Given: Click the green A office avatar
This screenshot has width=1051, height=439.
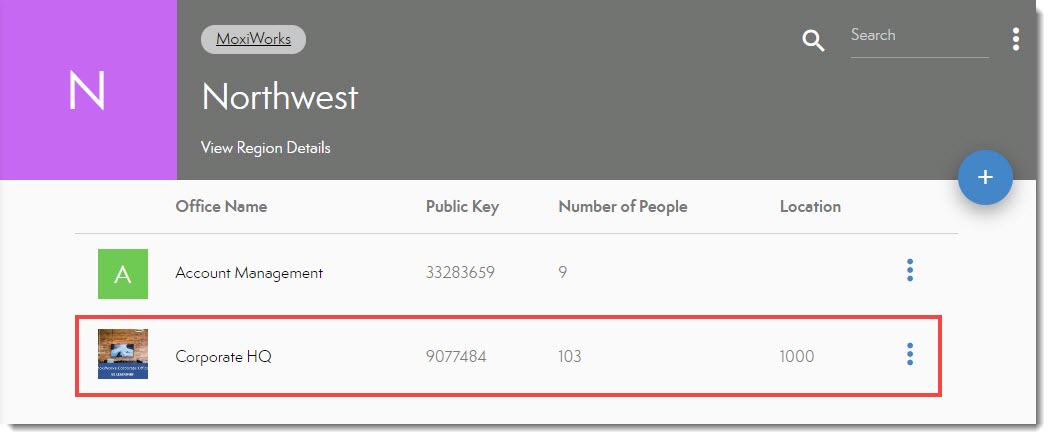Looking at the screenshot, I should click(123, 274).
